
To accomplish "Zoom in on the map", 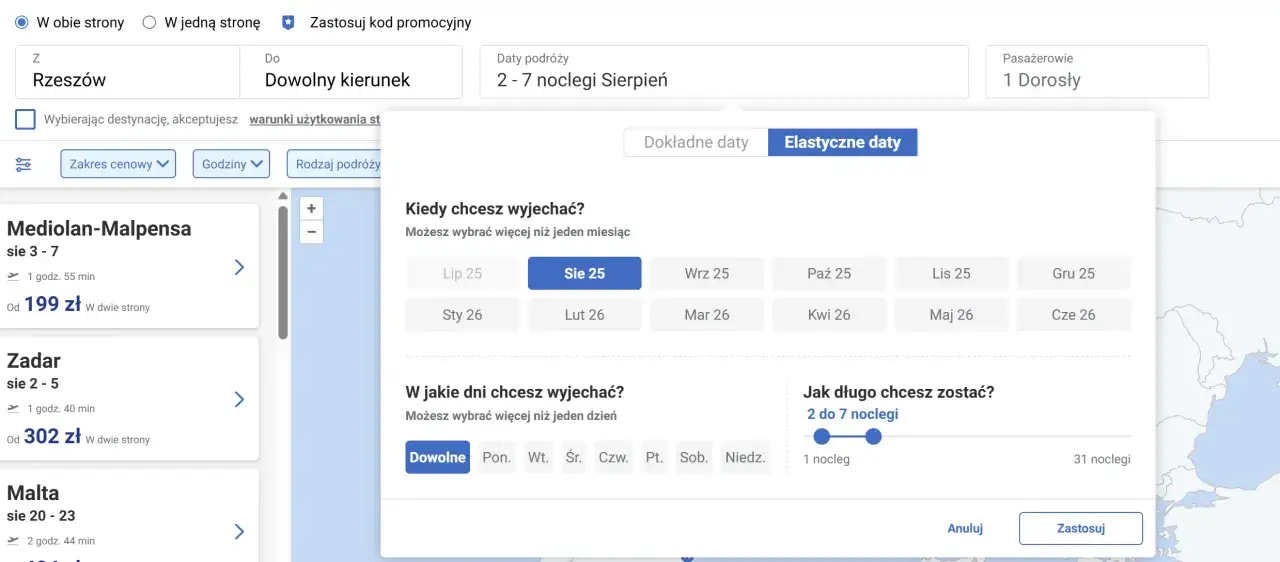I will (312, 209).
